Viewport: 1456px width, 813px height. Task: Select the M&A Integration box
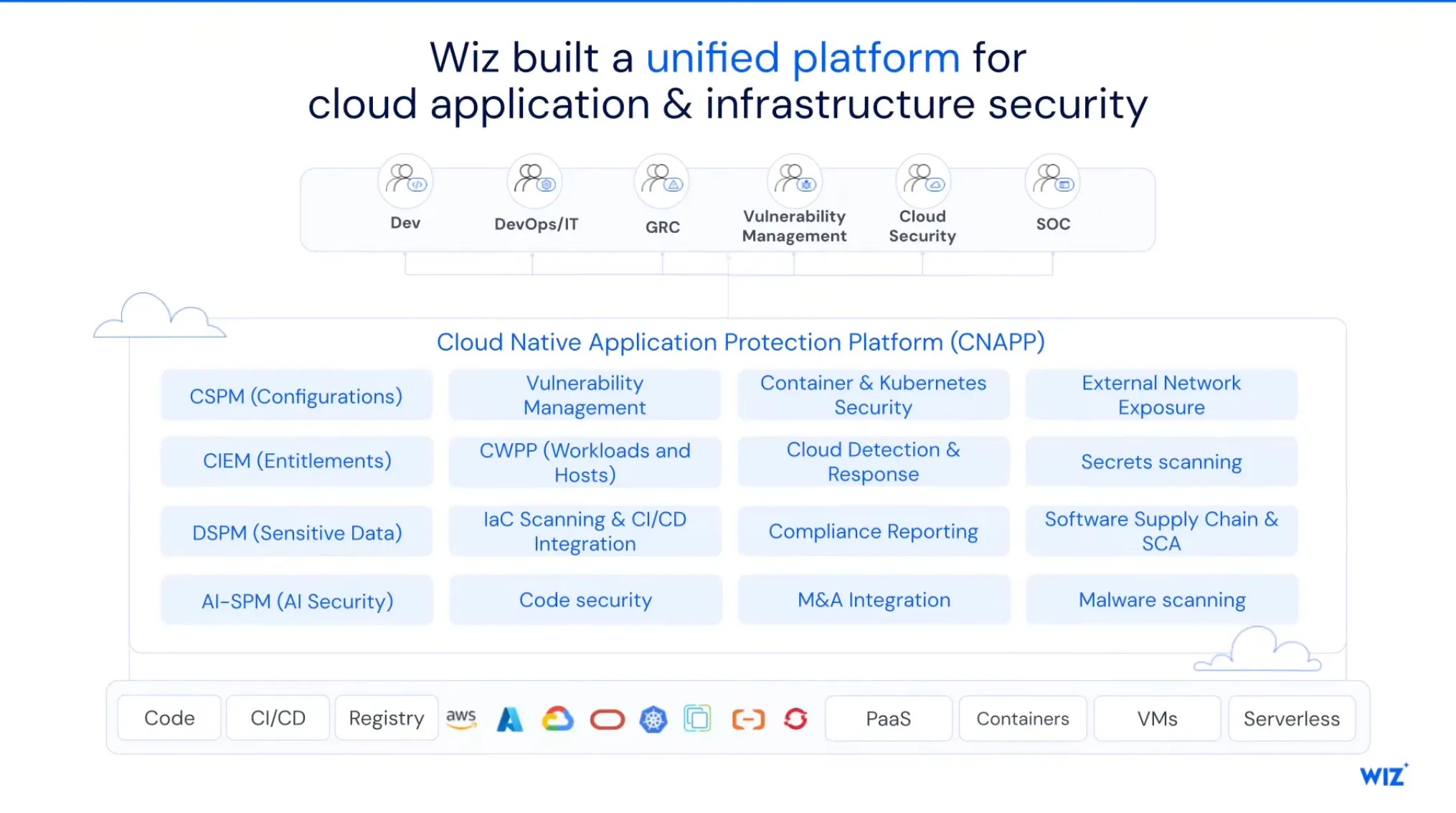click(x=873, y=600)
